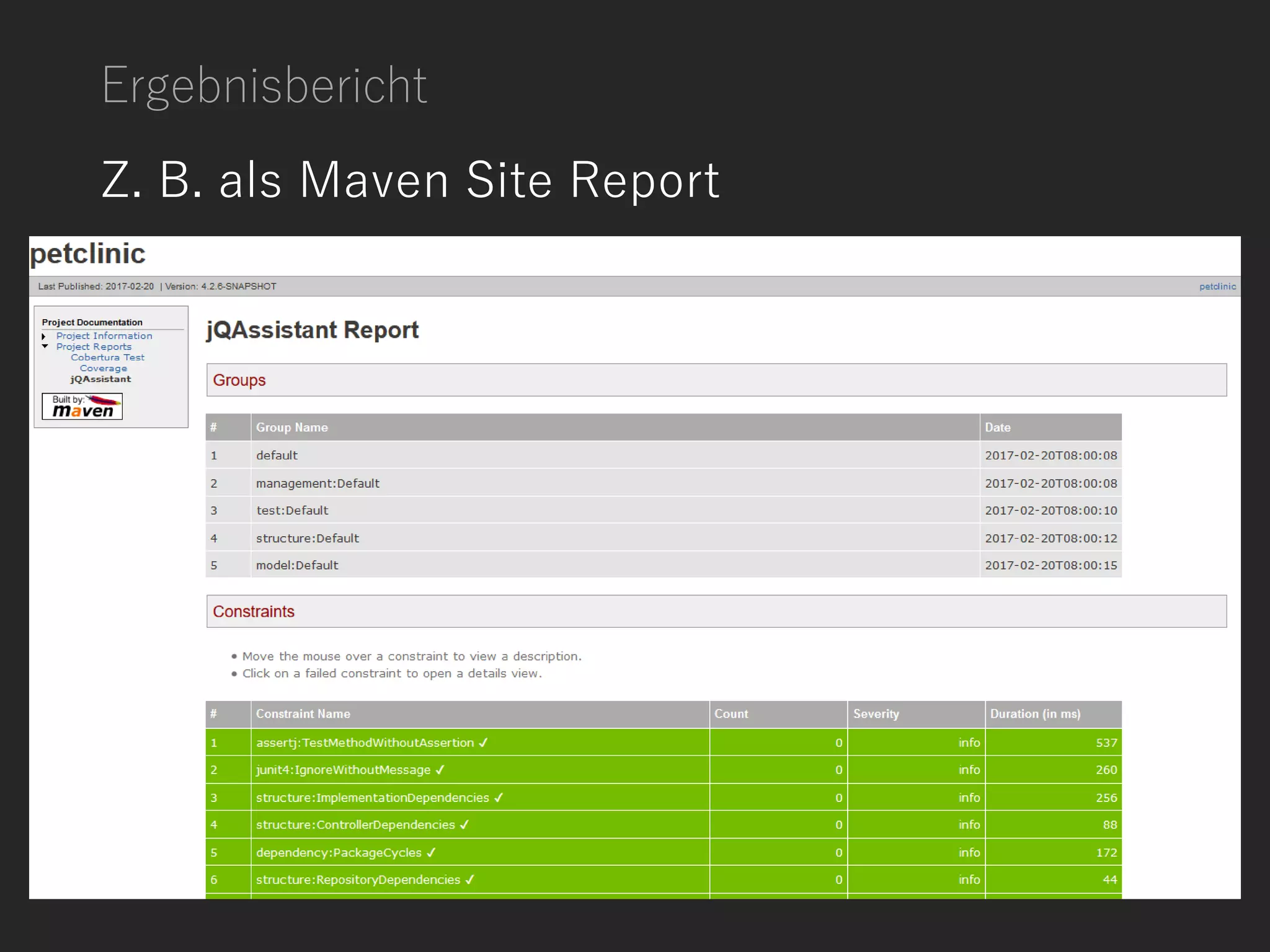Click the petclinic site title
The width and height of the screenshot is (1270, 952).
(87, 254)
